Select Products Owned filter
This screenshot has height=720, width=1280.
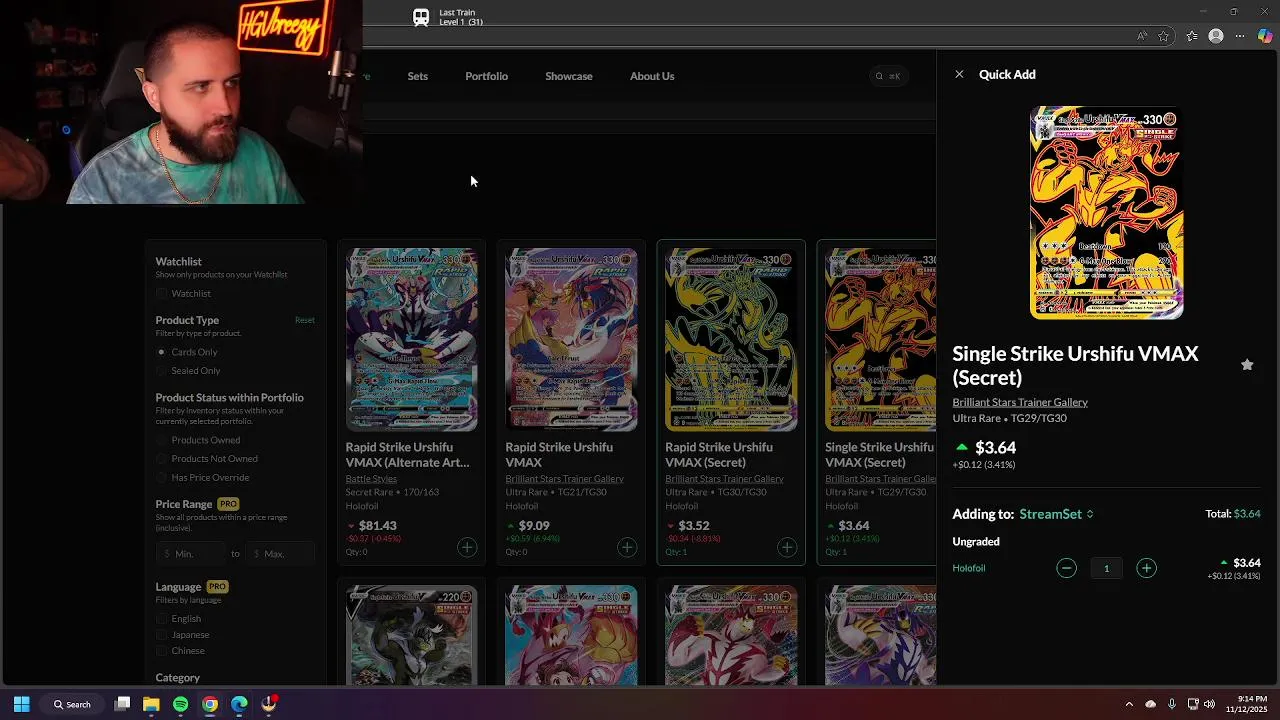[x=162, y=440]
